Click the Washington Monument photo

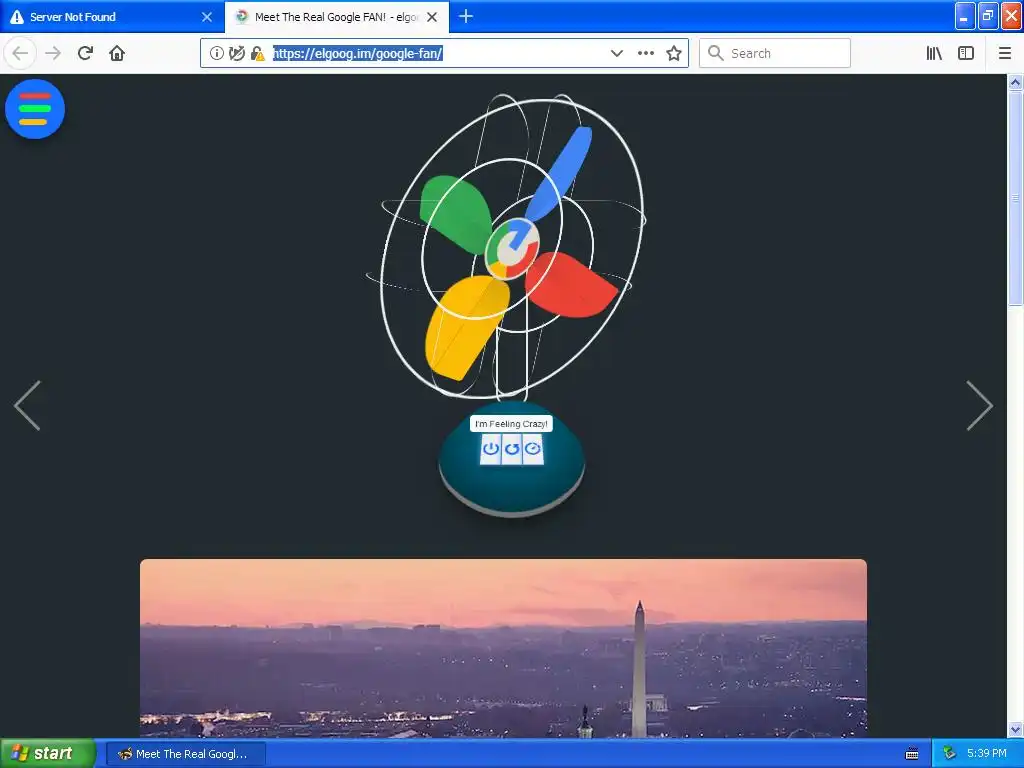504,648
